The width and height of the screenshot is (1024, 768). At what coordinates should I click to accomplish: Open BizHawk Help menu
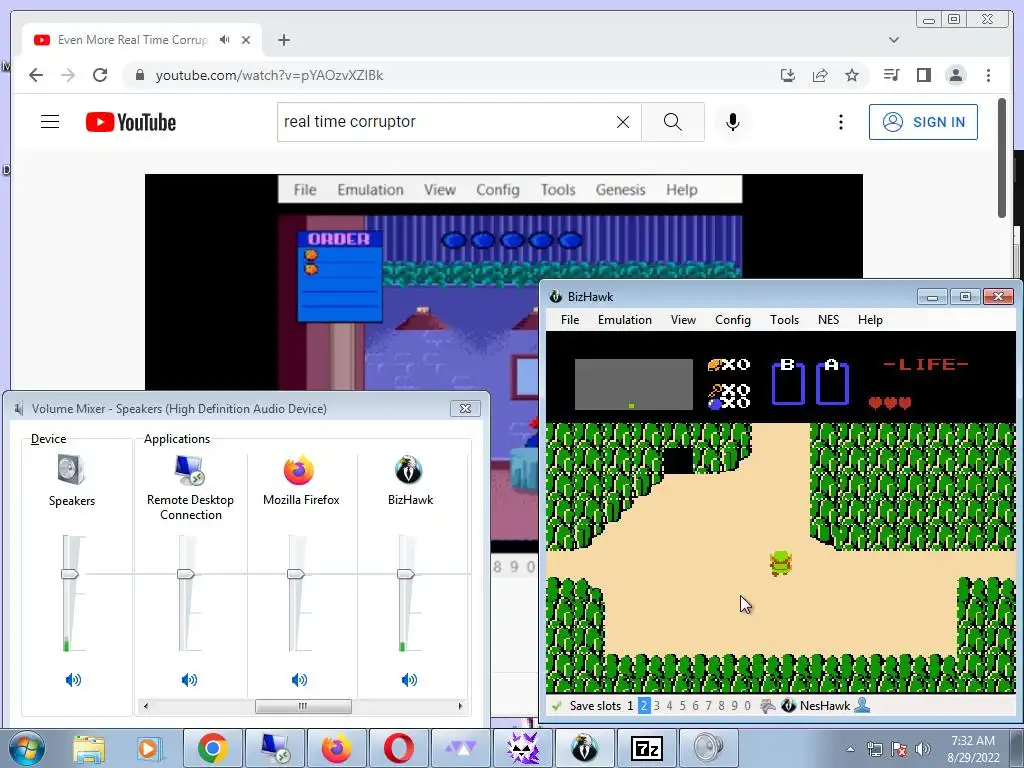click(x=870, y=320)
